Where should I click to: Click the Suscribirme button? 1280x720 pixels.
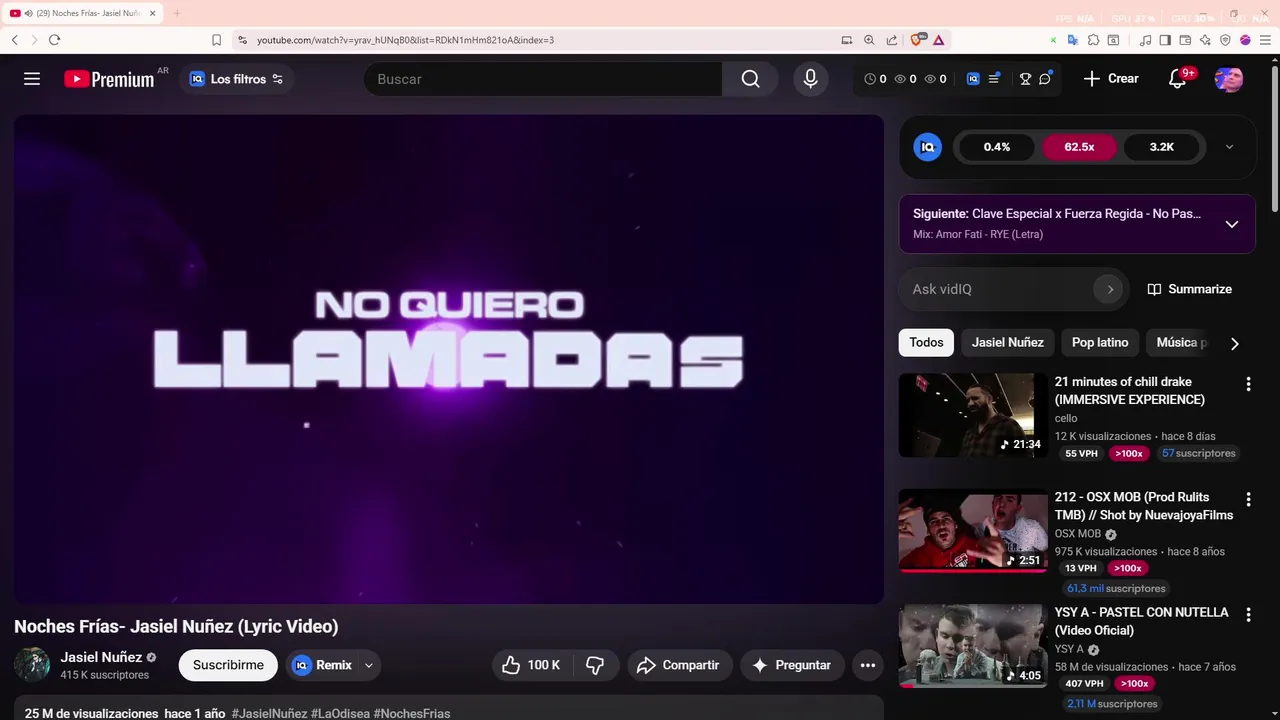click(228, 665)
